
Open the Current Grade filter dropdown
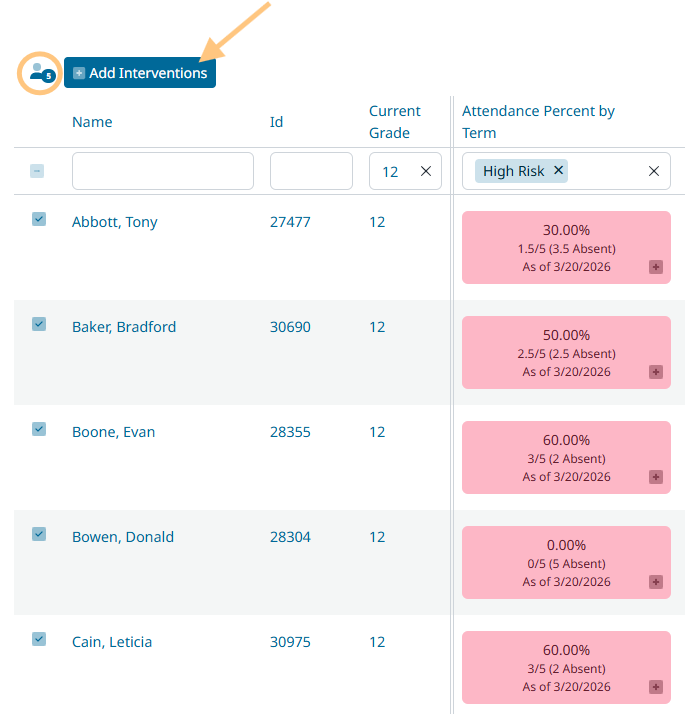392,171
